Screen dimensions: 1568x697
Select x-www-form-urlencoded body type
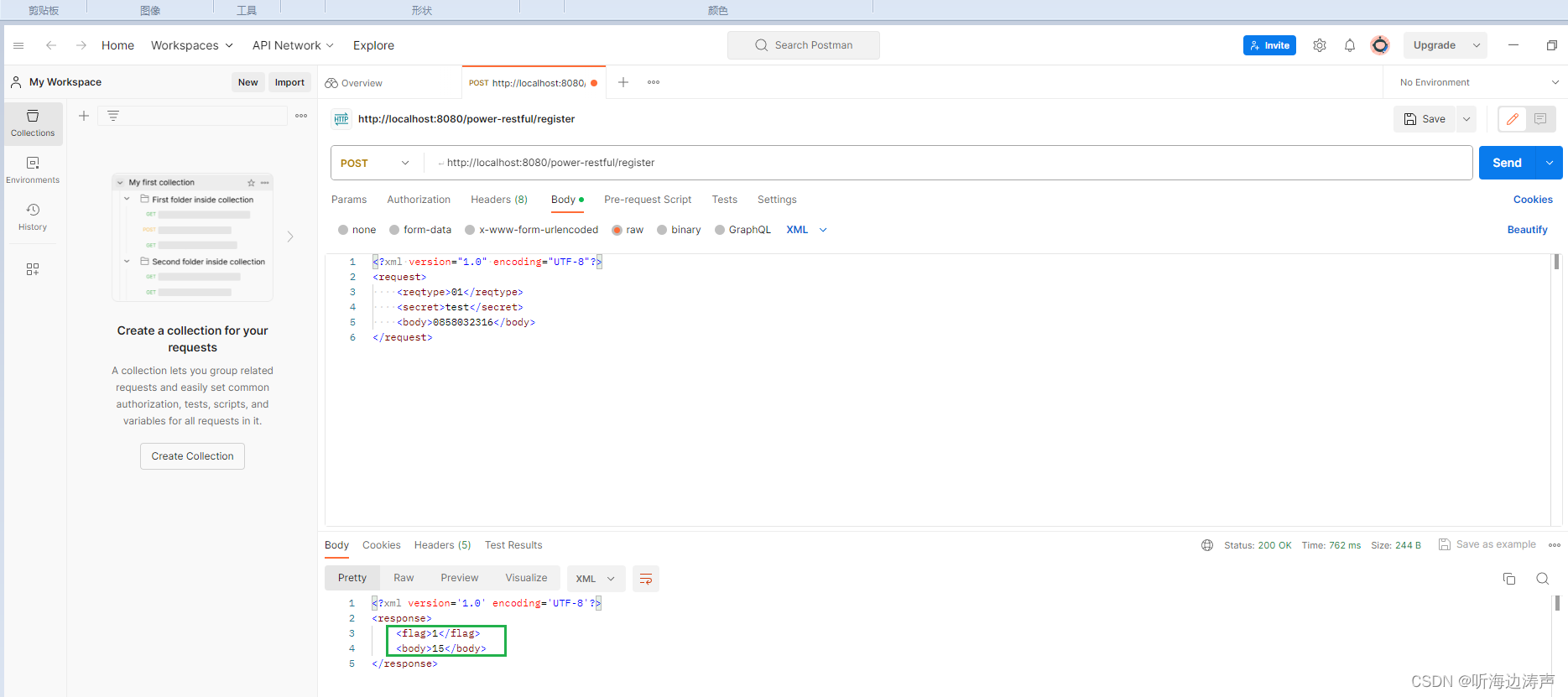[470, 230]
